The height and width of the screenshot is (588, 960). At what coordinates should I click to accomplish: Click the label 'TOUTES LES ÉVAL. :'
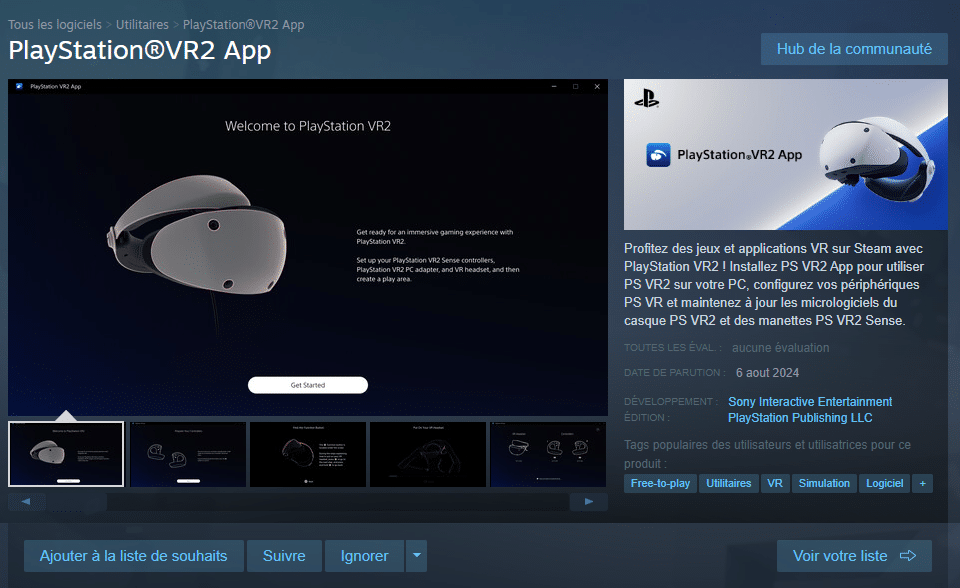coord(673,348)
